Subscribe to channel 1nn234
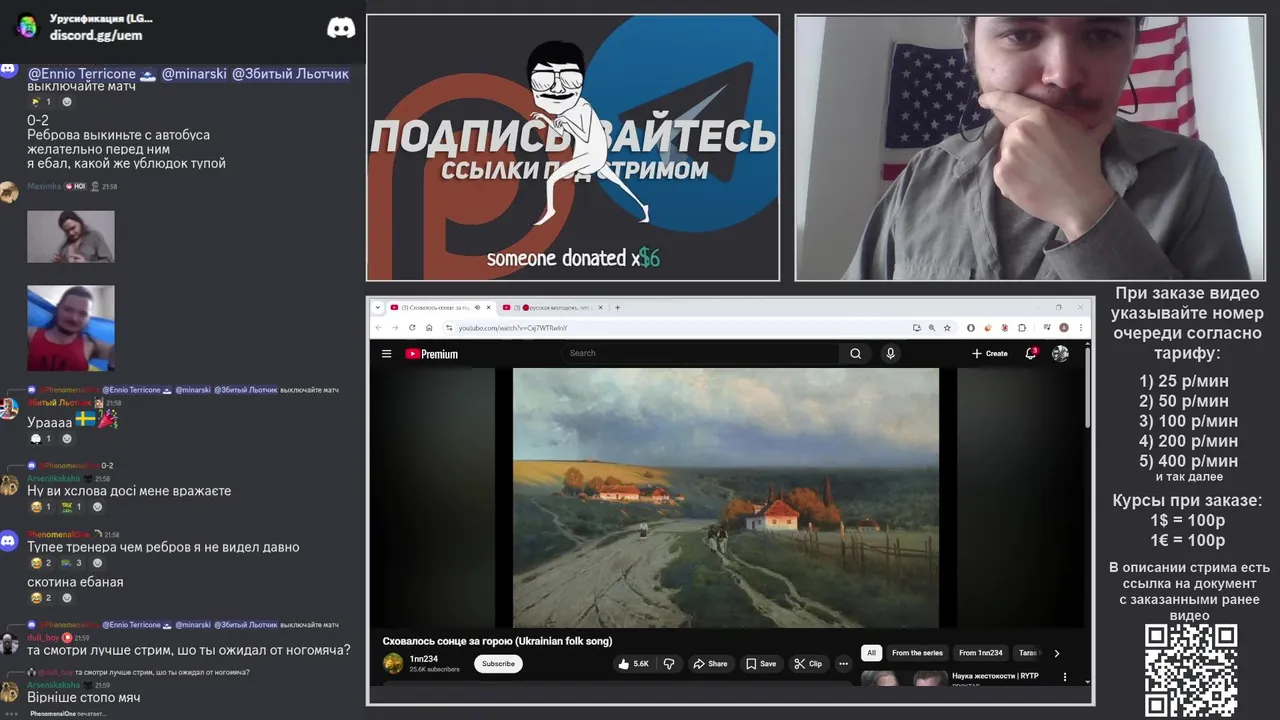 [498, 663]
